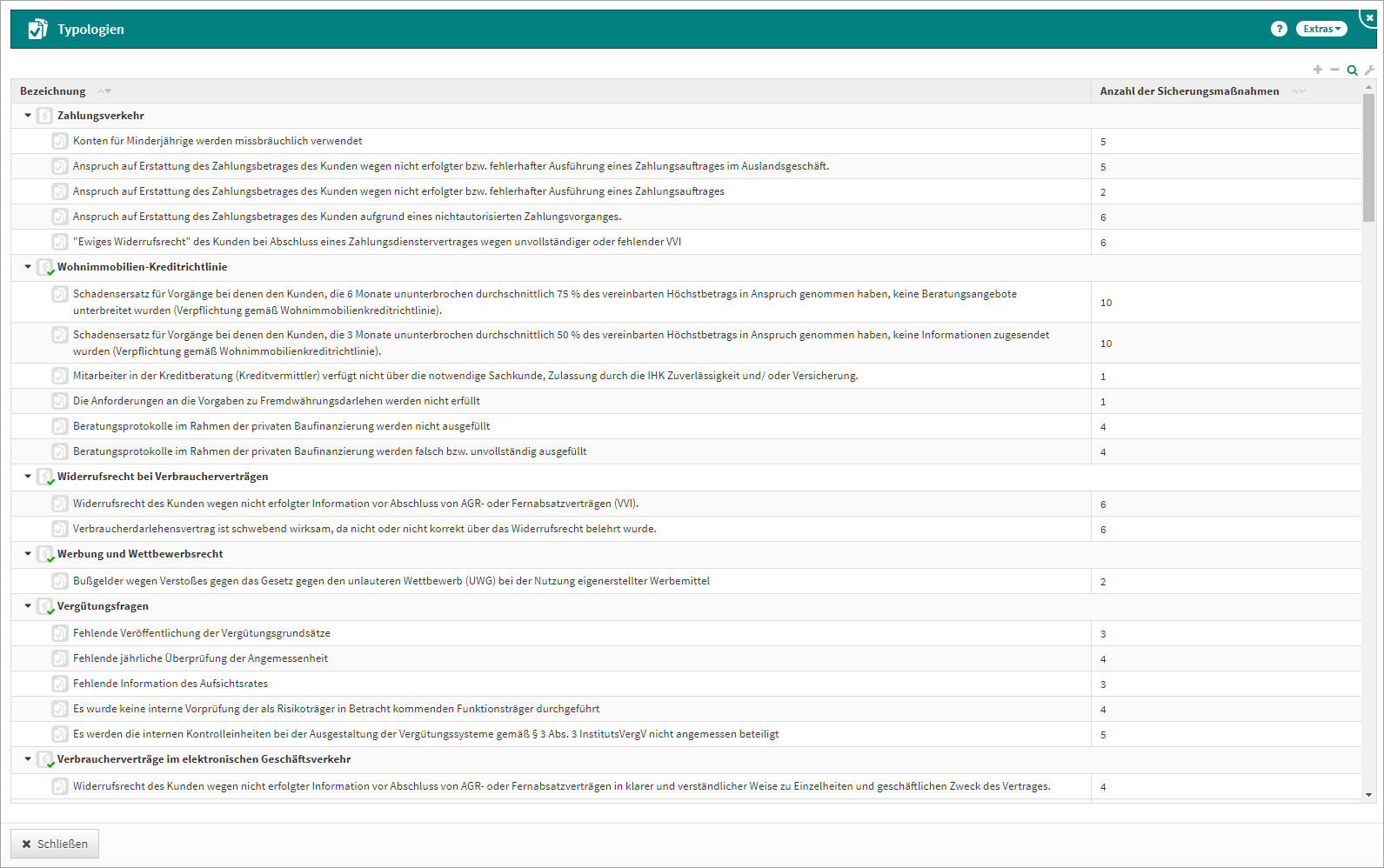Click icon beside Schadensersatz '3 Monate' row
Image resolution: width=1384 pixels, height=868 pixels.
[x=60, y=335]
